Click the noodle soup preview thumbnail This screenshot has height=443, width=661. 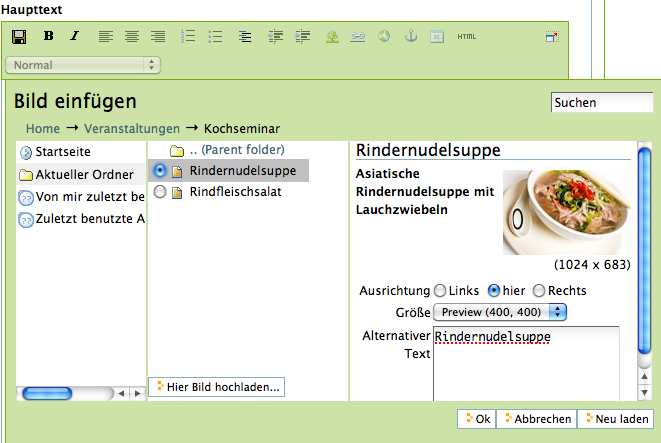click(567, 212)
